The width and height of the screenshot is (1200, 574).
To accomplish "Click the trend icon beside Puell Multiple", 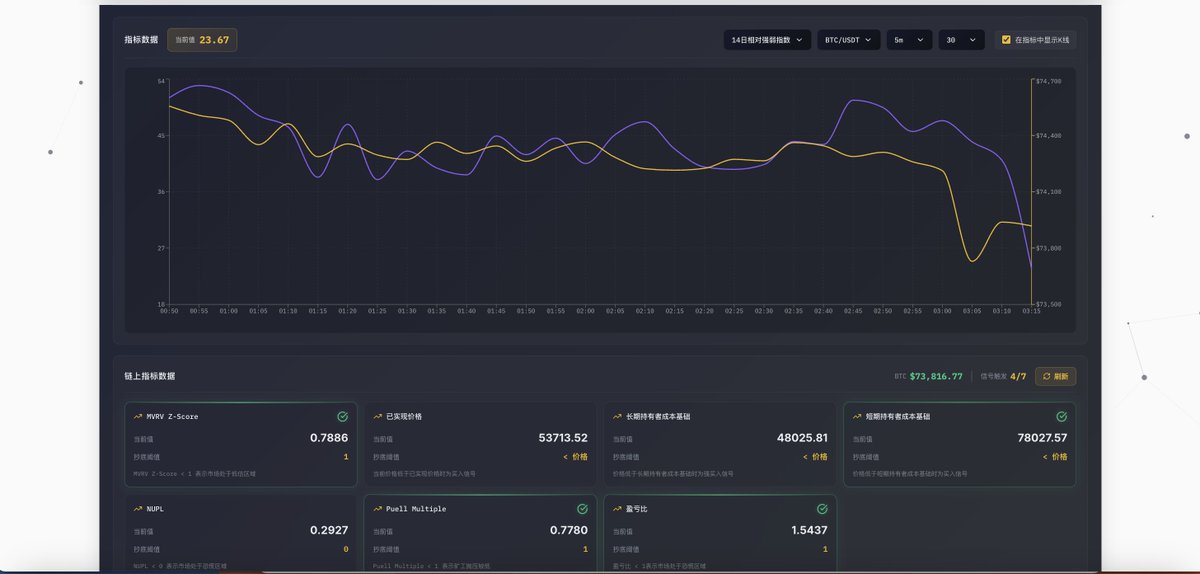I will (377, 509).
